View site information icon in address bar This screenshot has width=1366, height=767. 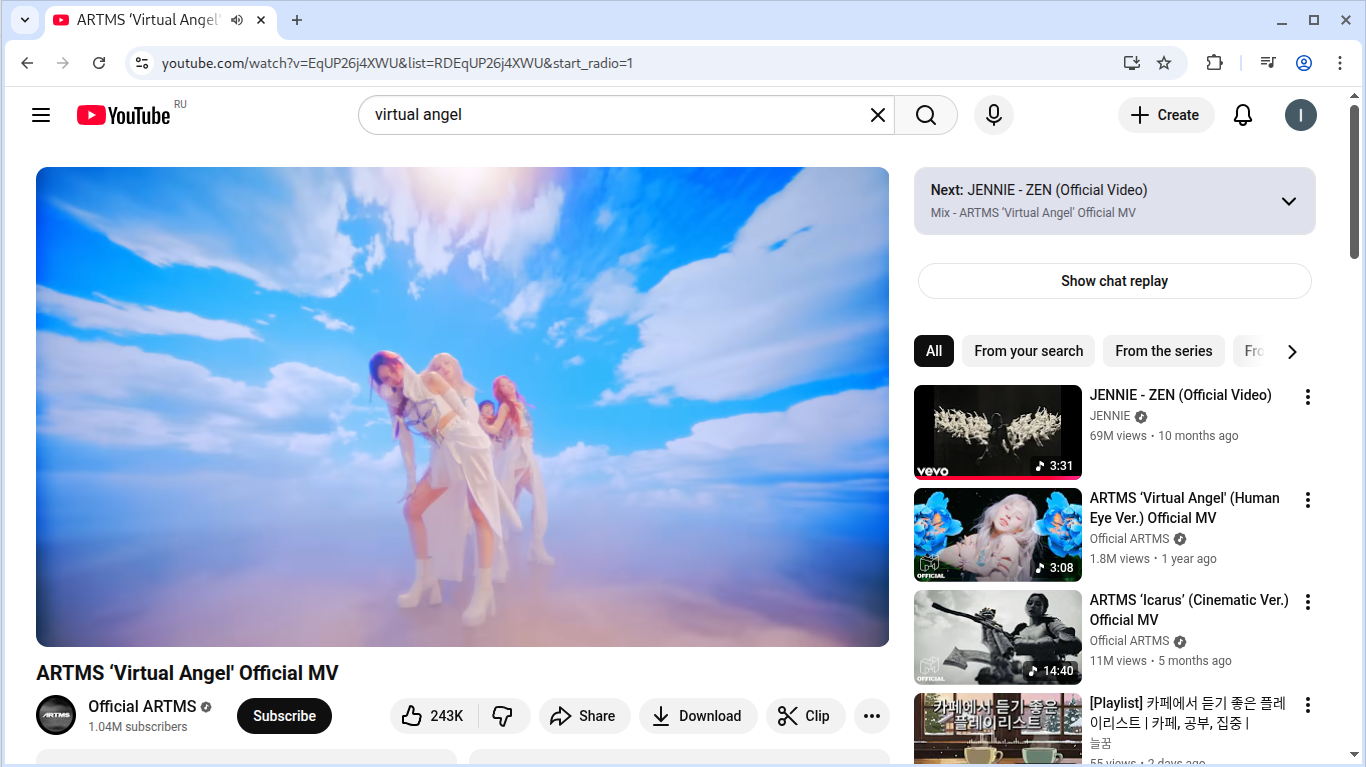tap(142, 63)
